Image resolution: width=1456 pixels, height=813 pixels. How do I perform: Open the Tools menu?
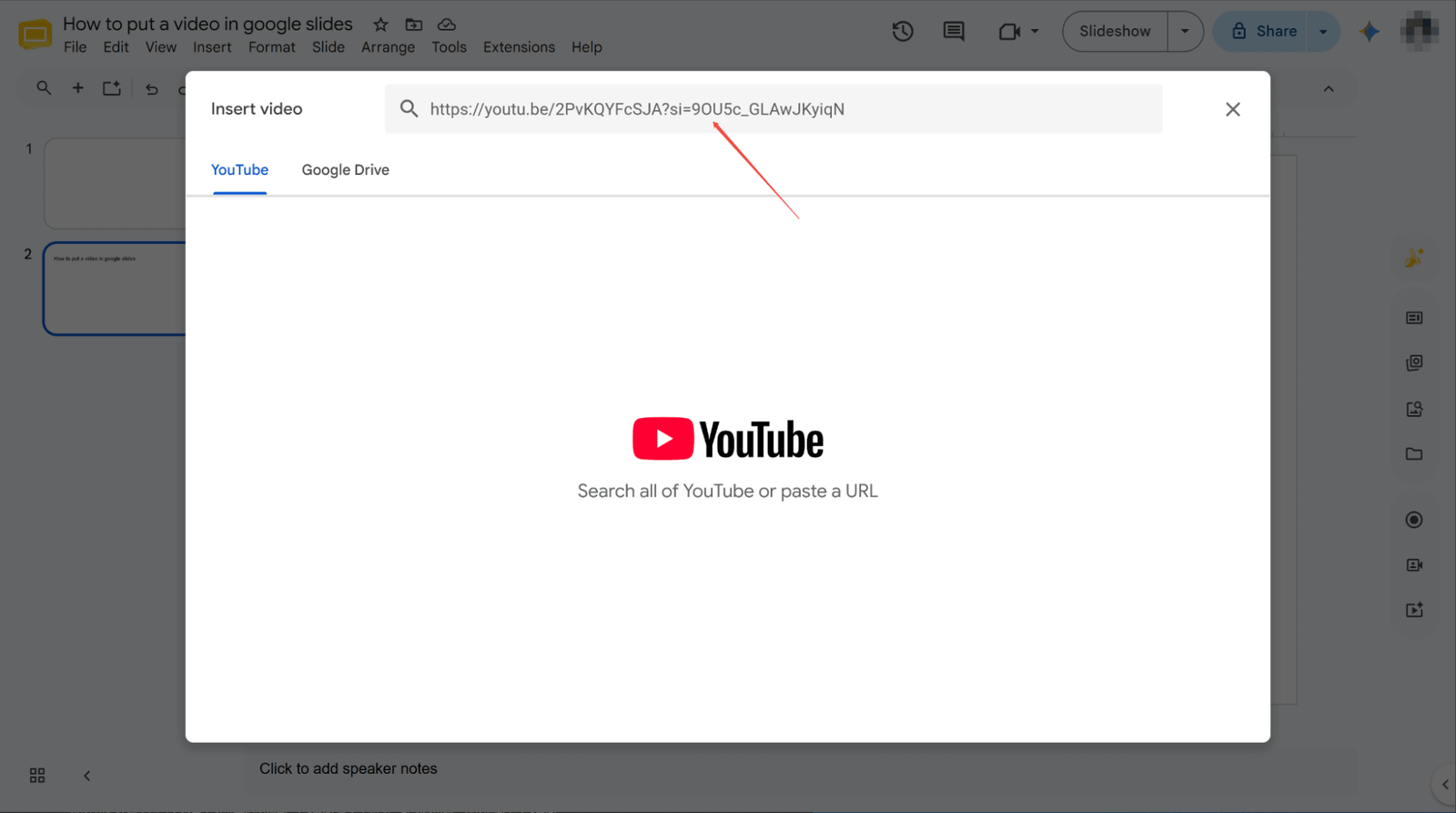449,47
